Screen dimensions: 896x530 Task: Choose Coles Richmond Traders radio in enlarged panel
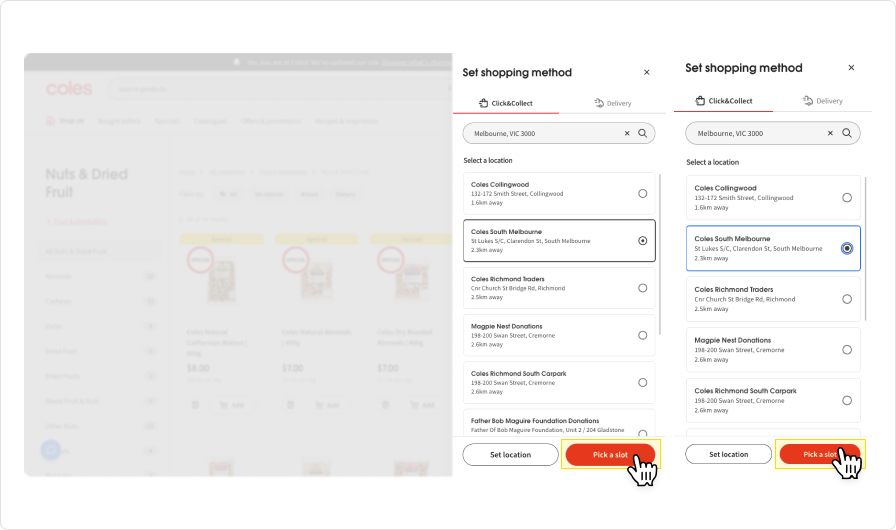click(x=847, y=299)
